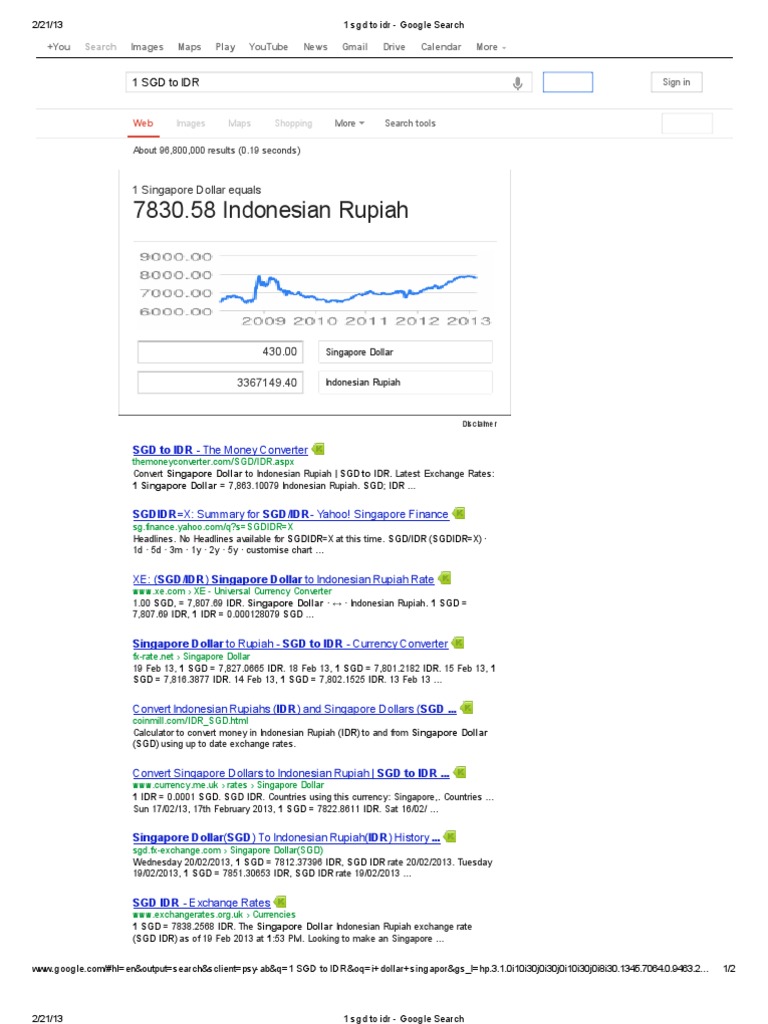Click the Search item in top bar
Viewport: 768px width, 1024px height.
point(101,47)
